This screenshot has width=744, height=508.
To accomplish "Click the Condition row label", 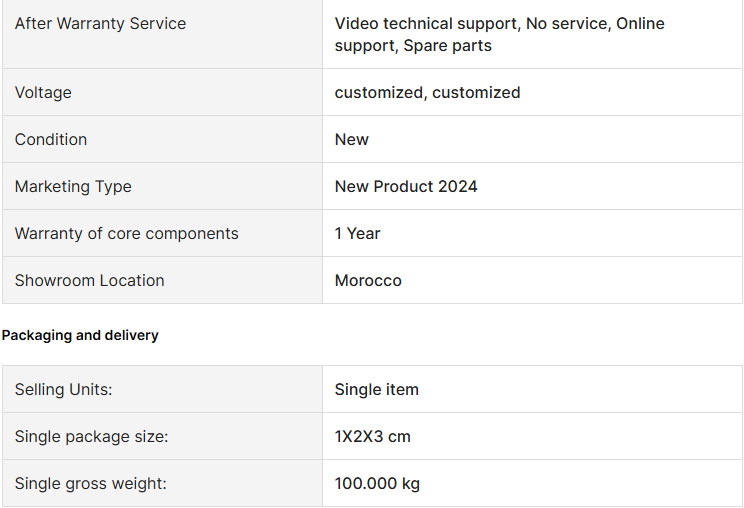I will click(x=51, y=139).
